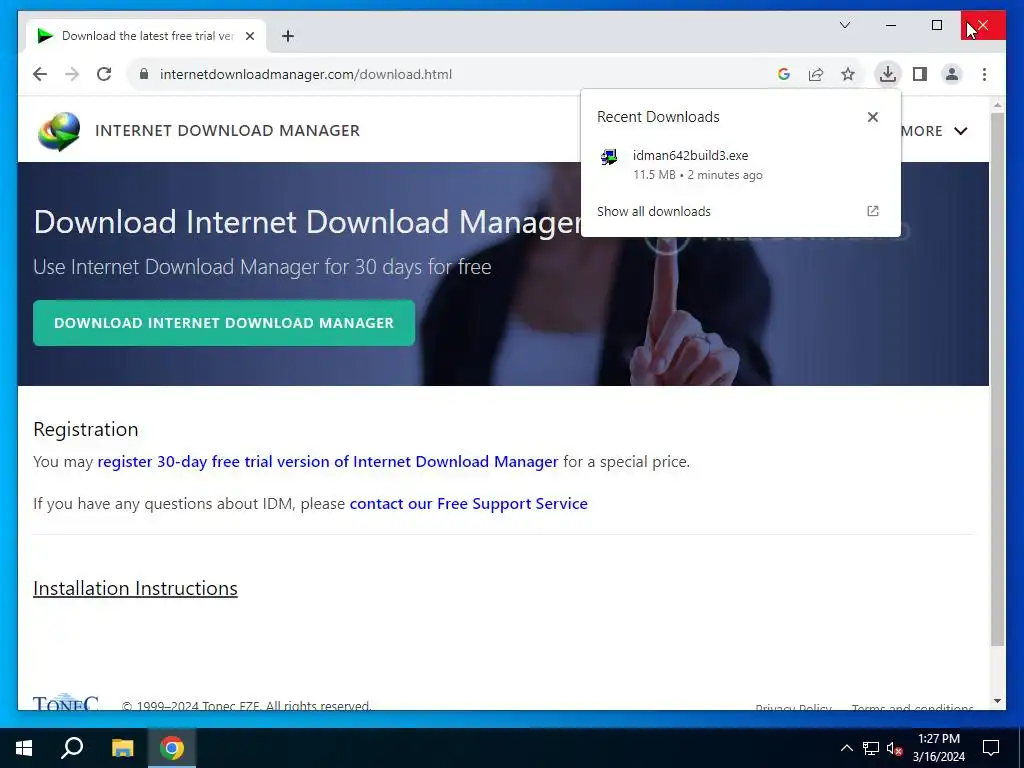Open Chrome three-dot menu
This screenshot has height=768, width=1024.
coord(984,74)
